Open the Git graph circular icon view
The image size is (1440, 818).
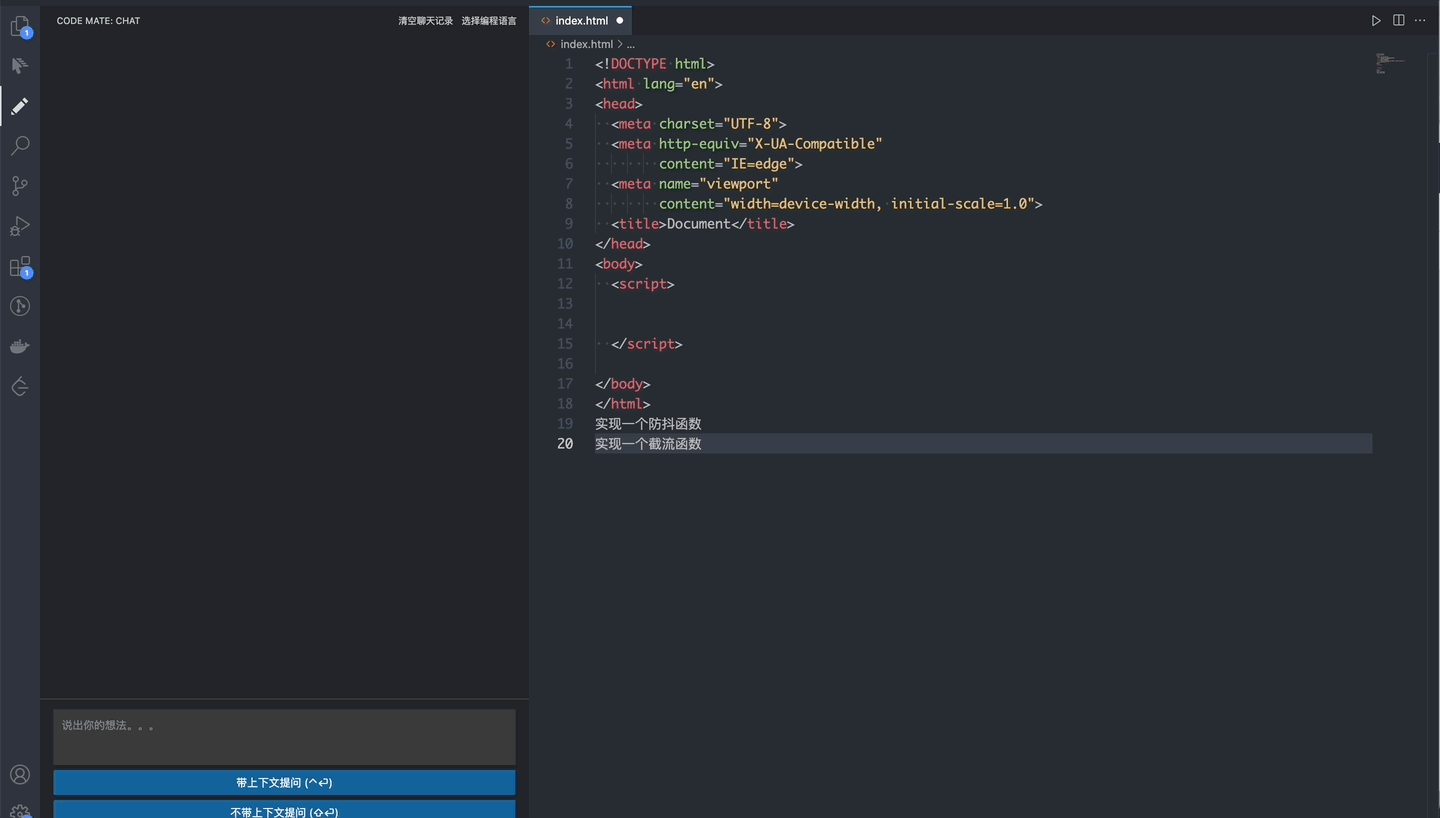(x=20, y=306)
